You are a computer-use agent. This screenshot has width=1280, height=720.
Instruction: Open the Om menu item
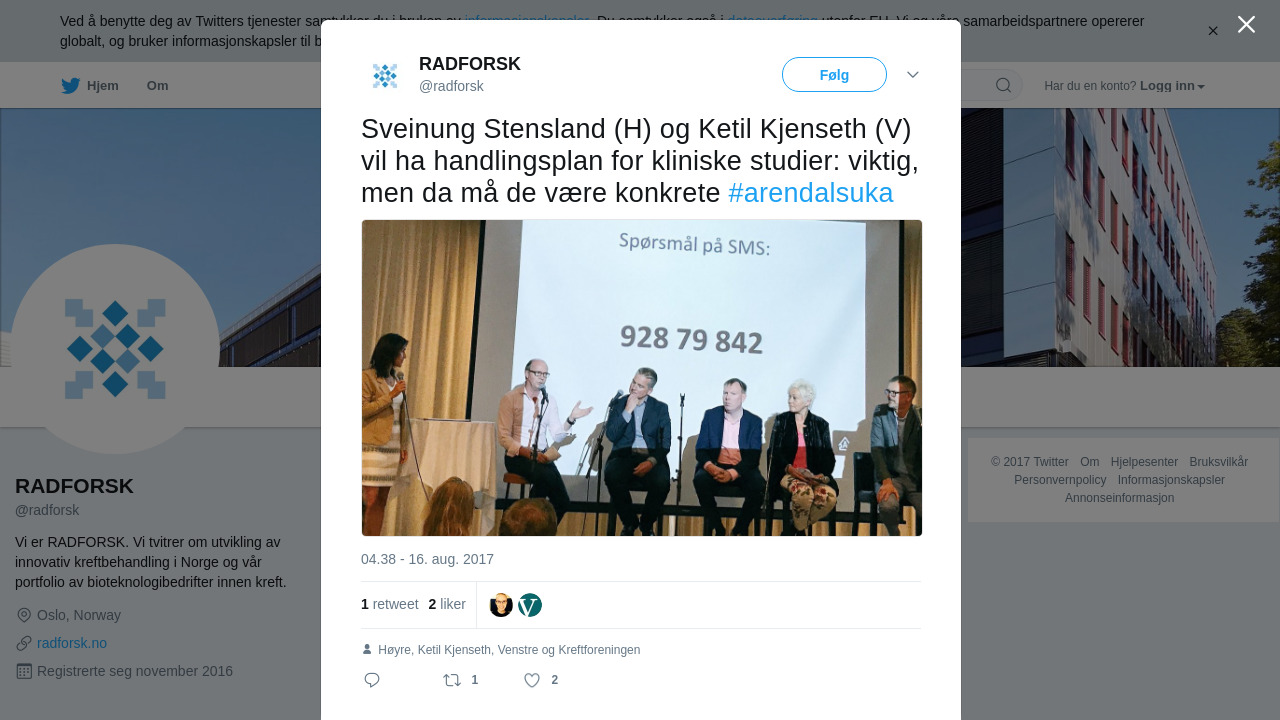[157, 86]
